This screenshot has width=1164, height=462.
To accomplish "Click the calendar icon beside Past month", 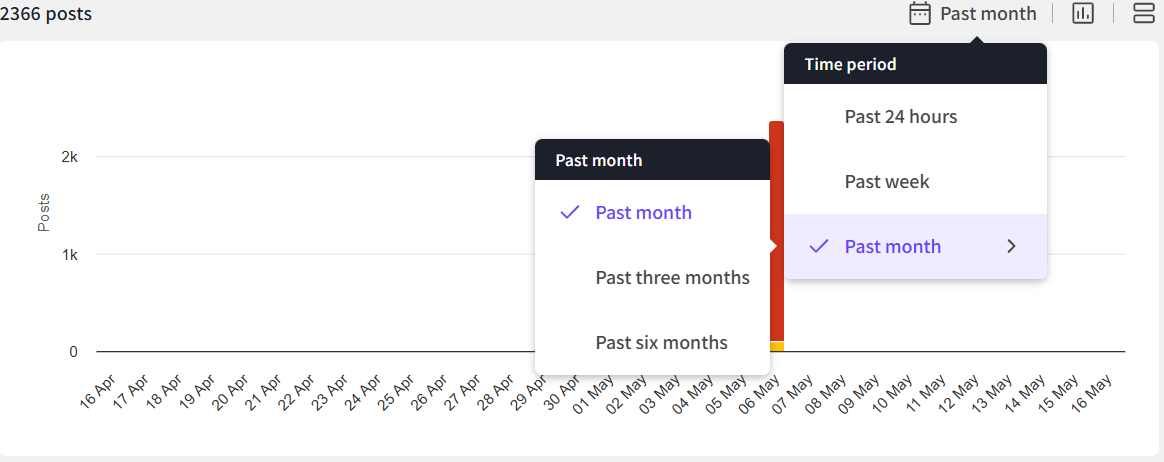I will click(x=919, y=13).
